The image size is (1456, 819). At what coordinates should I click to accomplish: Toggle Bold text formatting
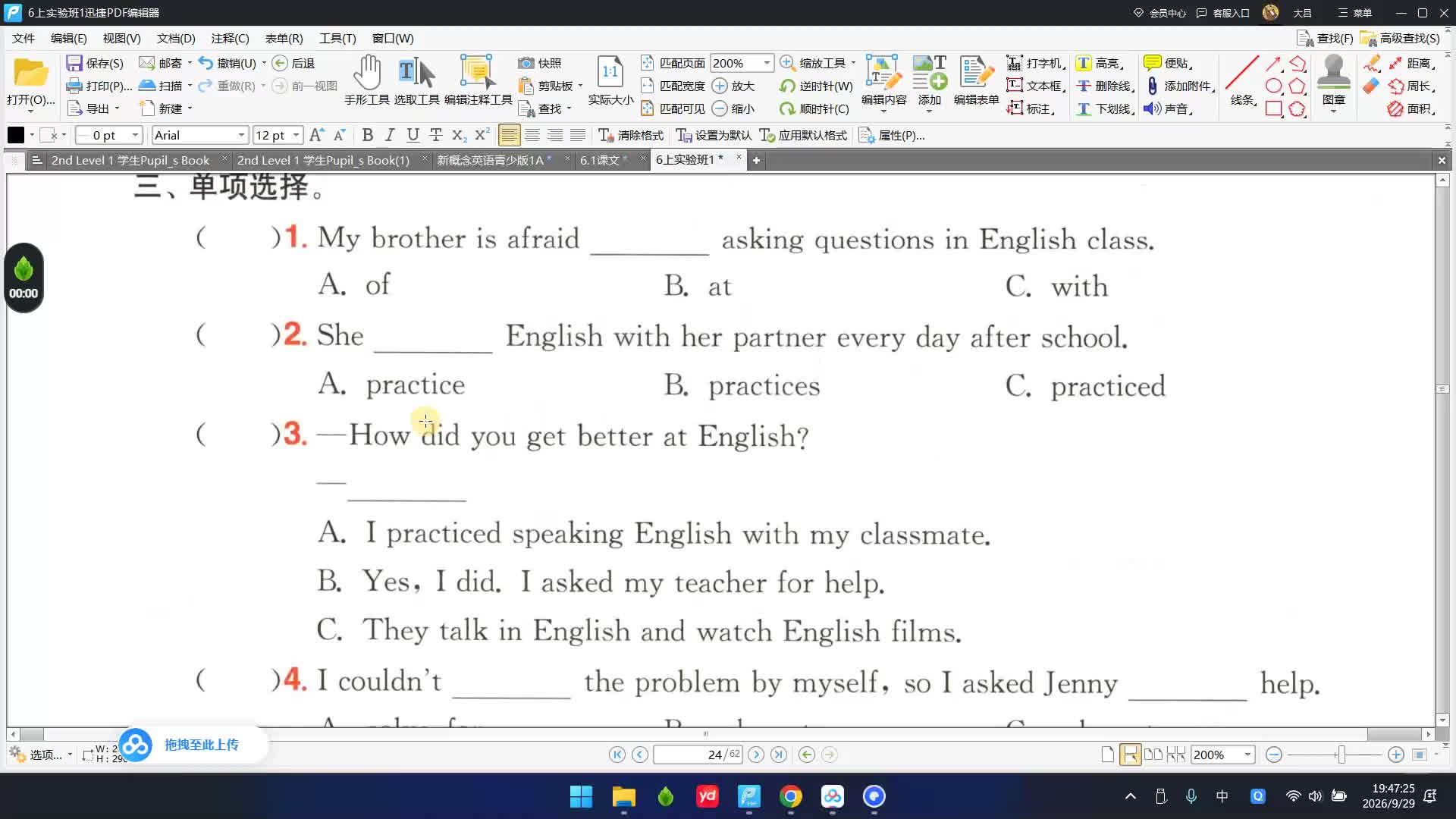tap(368, 135)
